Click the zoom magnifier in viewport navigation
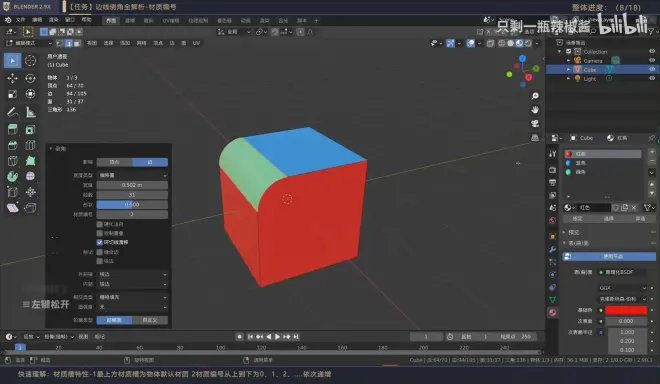The width and height of the screenshot is (660, 384). point(535,96)
